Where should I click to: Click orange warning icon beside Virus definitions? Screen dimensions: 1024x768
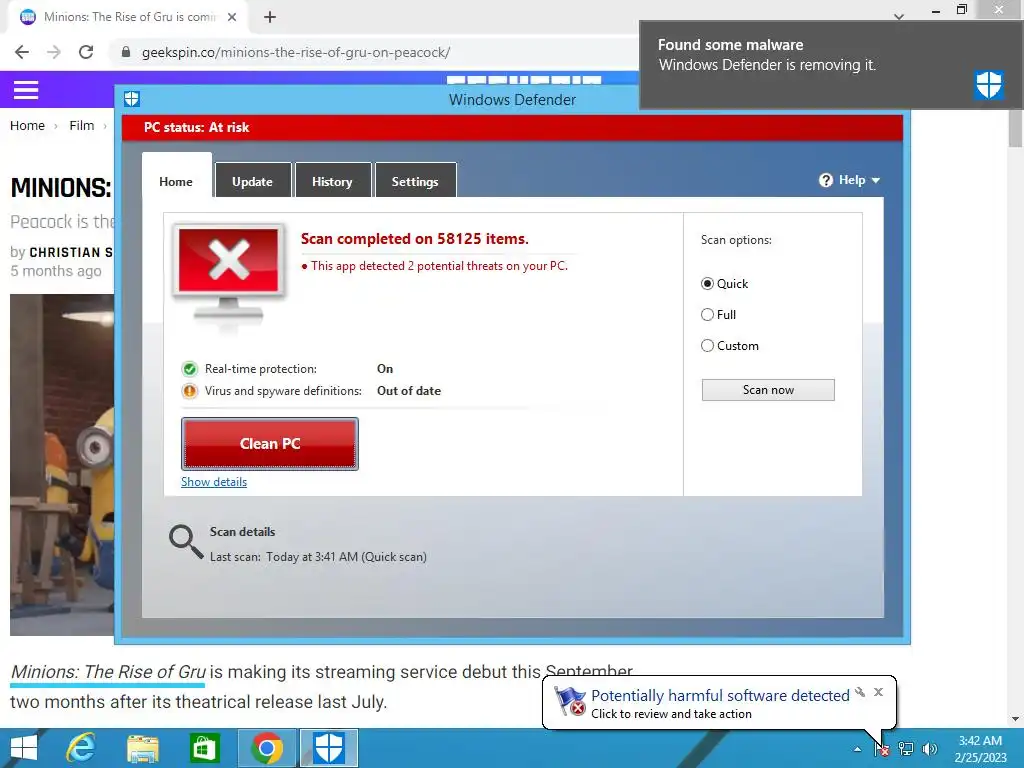coord(189,391)
